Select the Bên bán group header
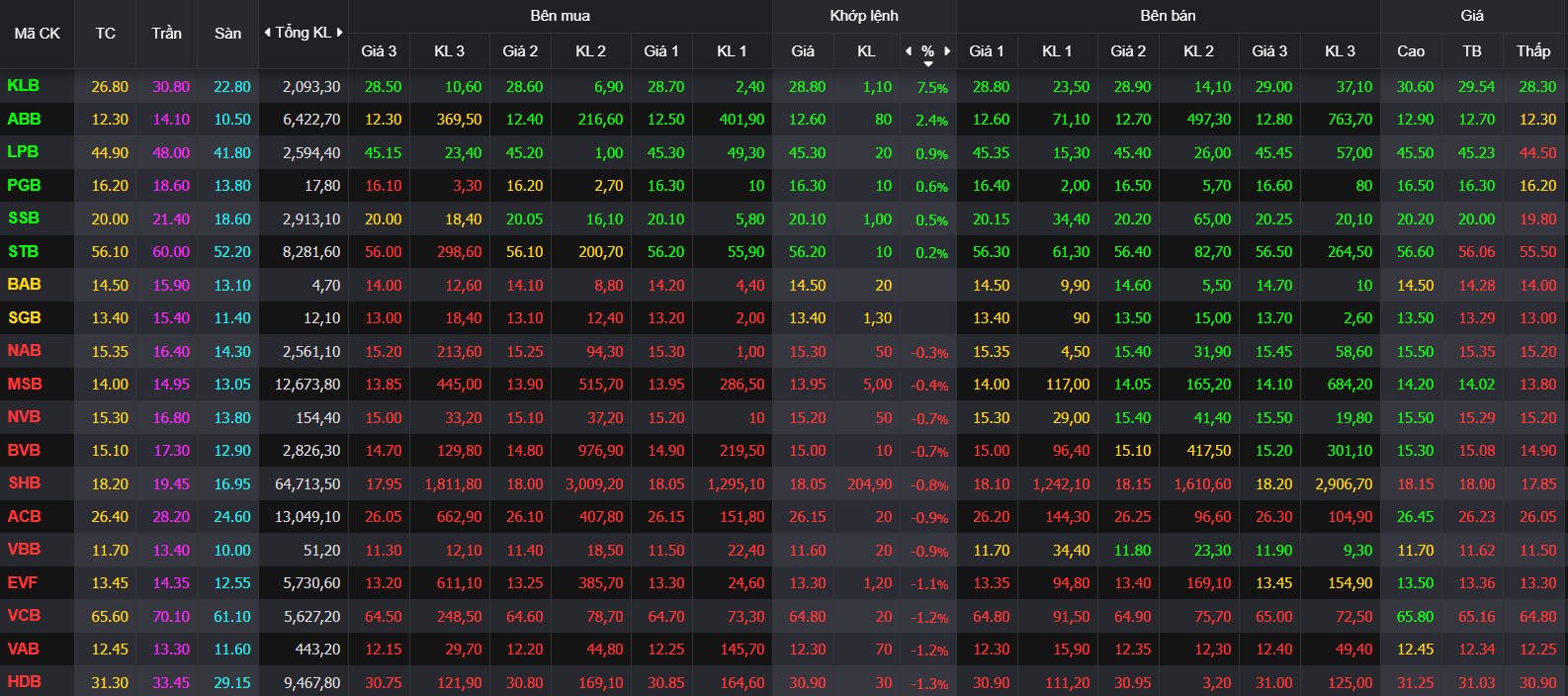This screenshot has width=1568, height=696. [x=1168, y=16]
